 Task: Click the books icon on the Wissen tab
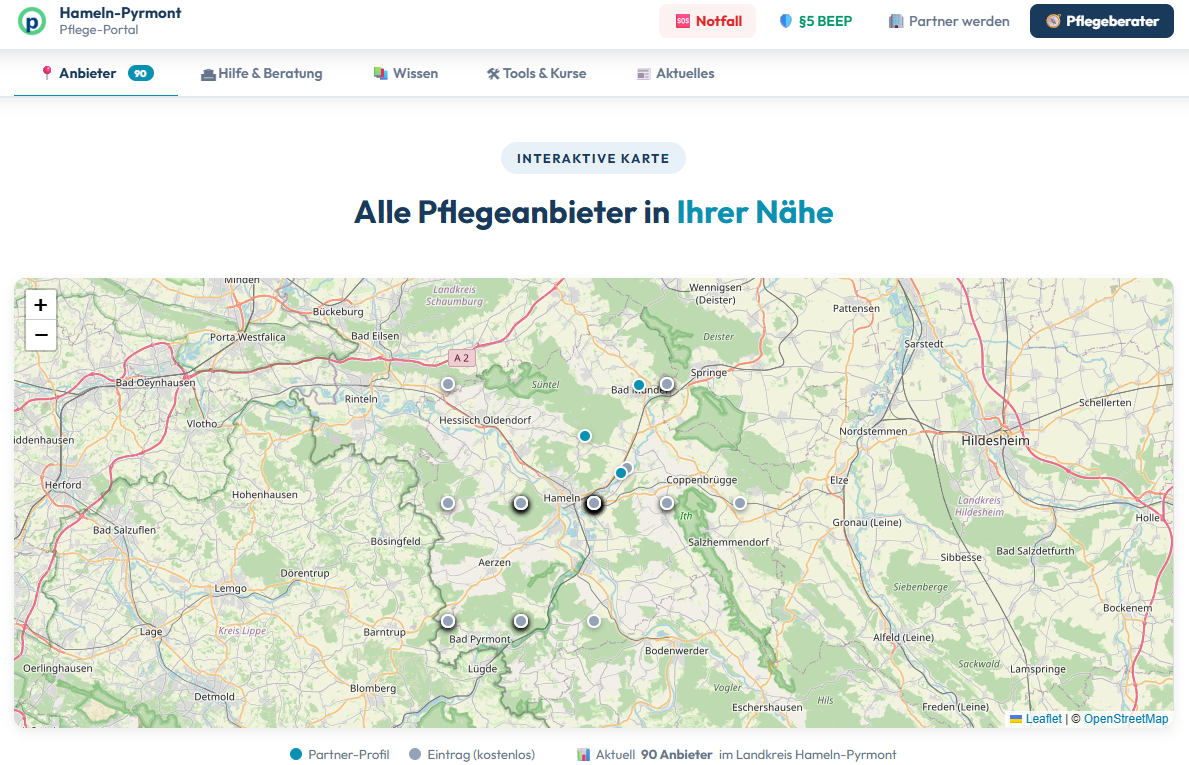pos(381,73)
